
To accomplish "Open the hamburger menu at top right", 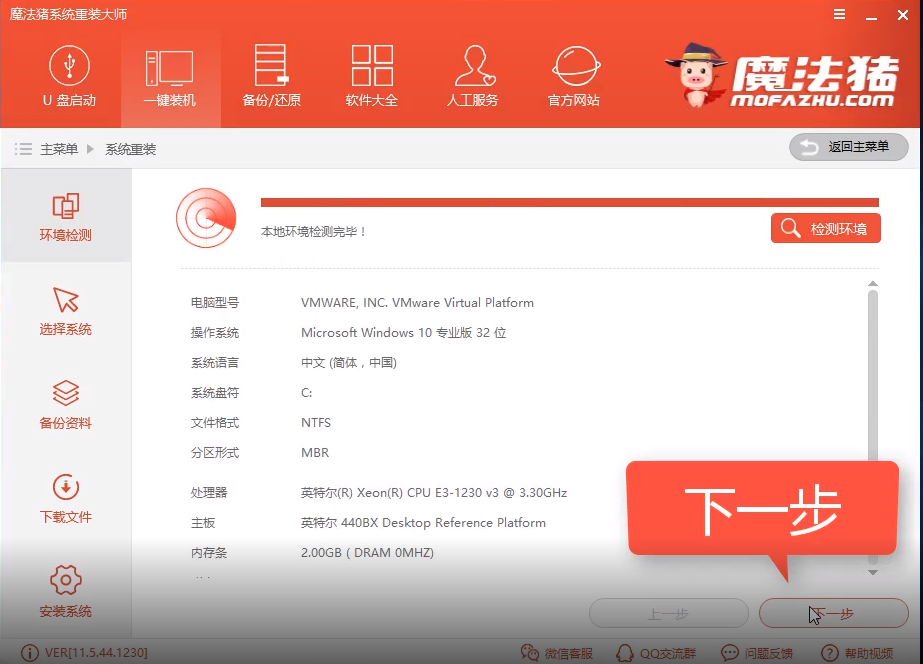I will [838, 14].
